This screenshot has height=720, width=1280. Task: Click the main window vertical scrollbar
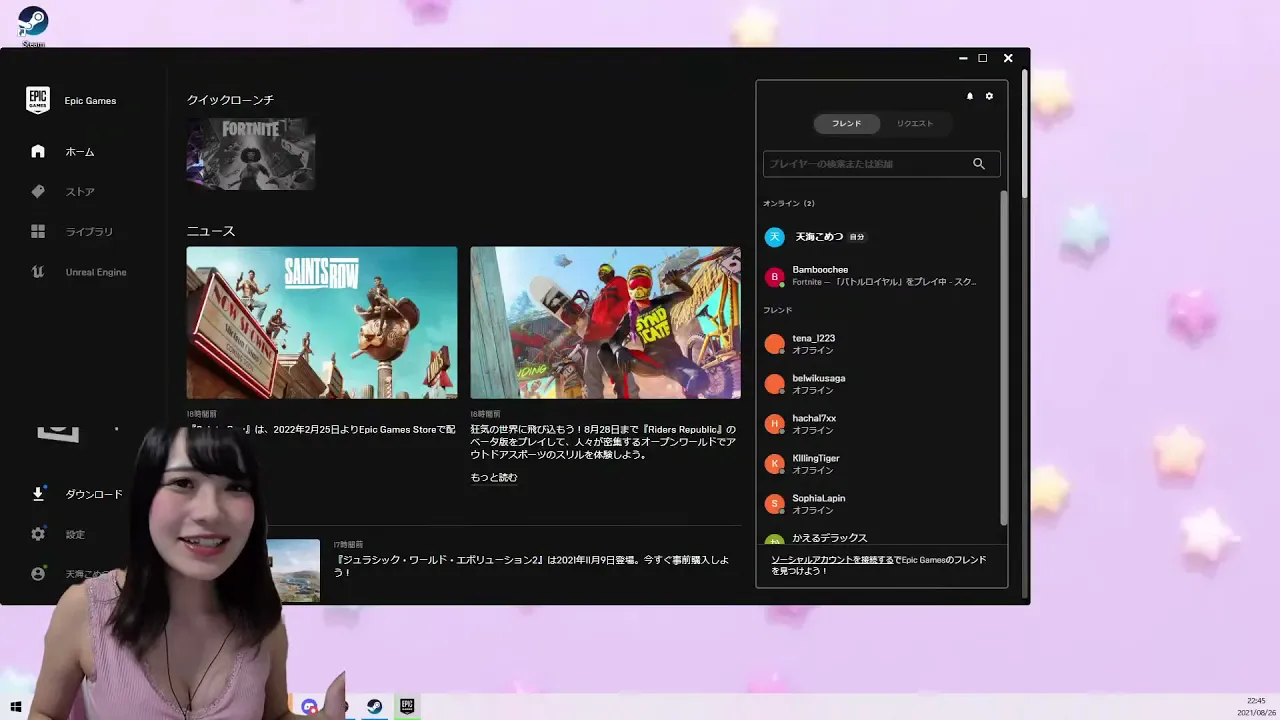point(1025,134)
